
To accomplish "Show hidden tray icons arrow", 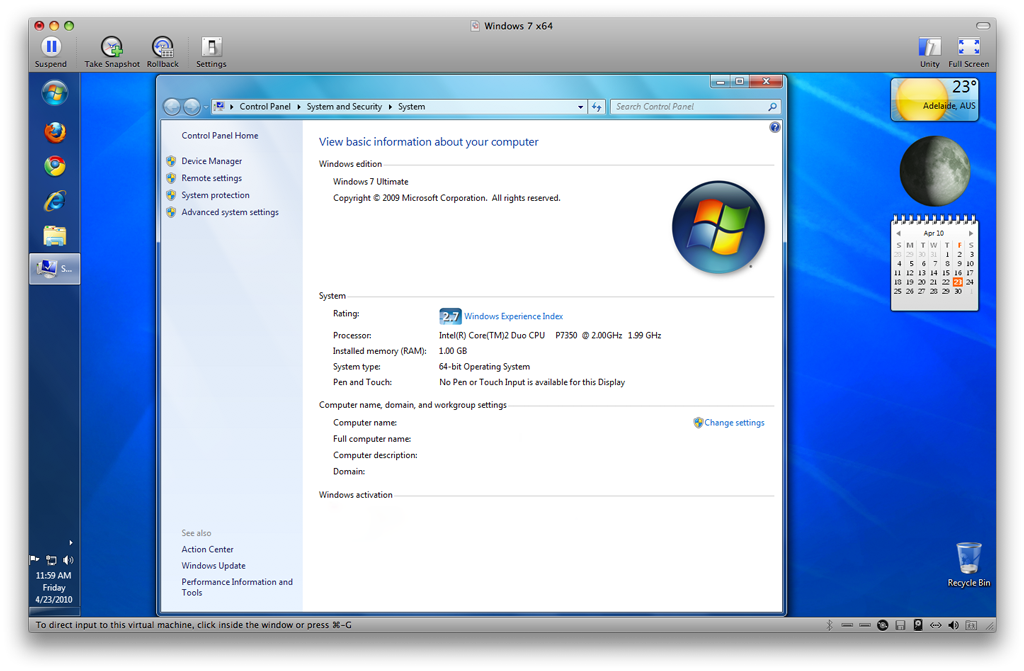I will [71, 542].
